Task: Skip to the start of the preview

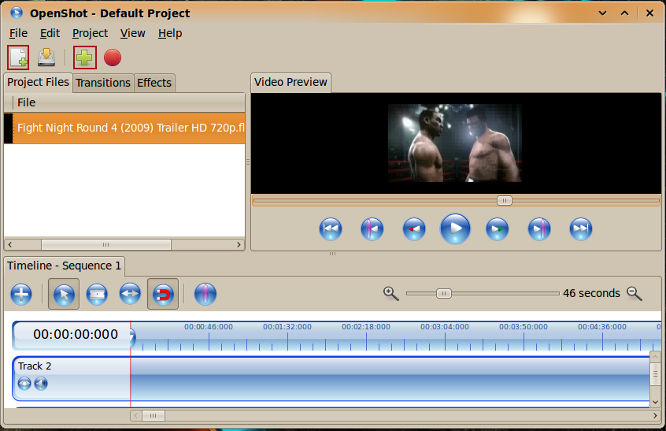Action: (x=330, y=229)
